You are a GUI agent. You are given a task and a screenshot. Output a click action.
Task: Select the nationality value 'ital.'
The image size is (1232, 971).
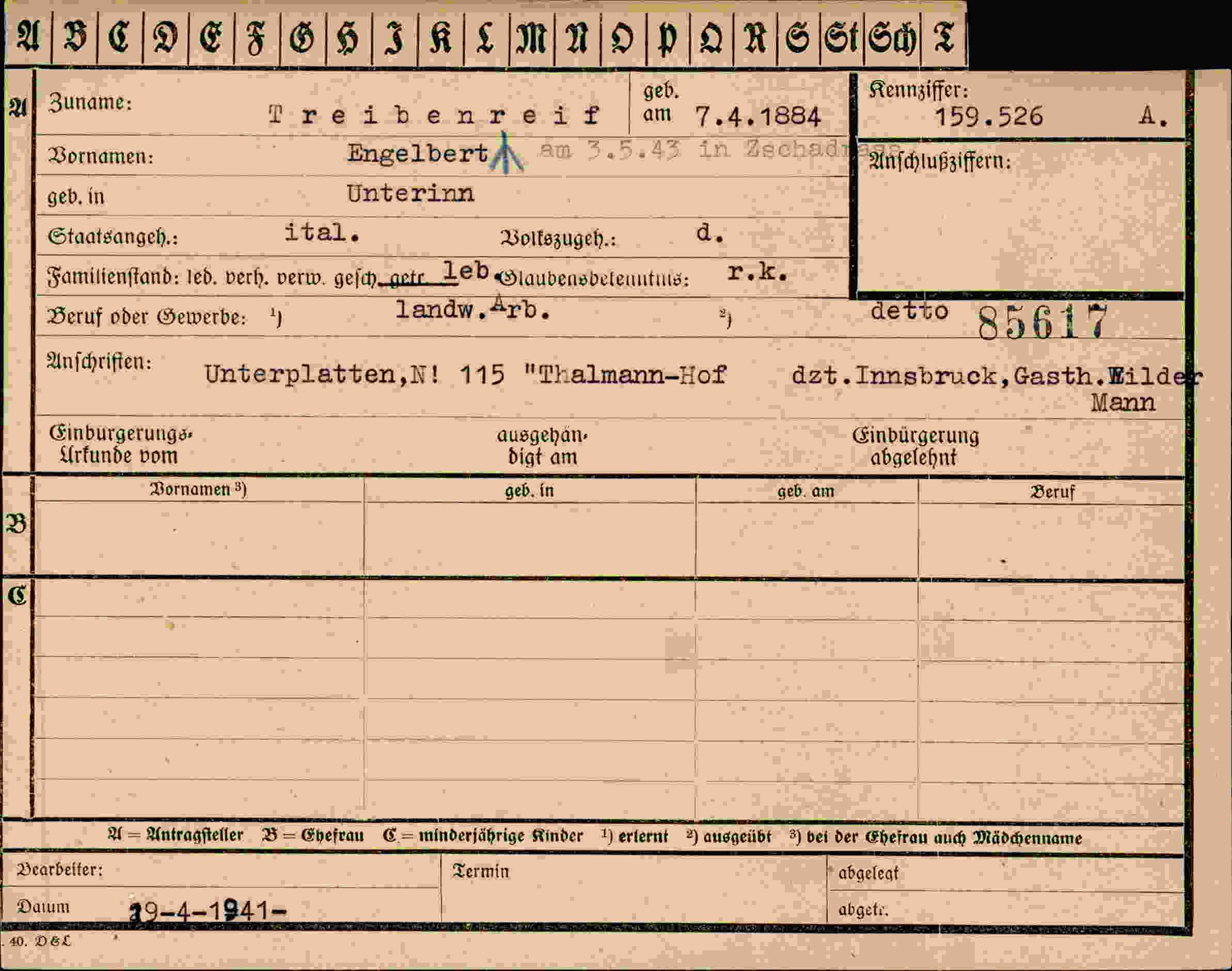pos(322,232)
